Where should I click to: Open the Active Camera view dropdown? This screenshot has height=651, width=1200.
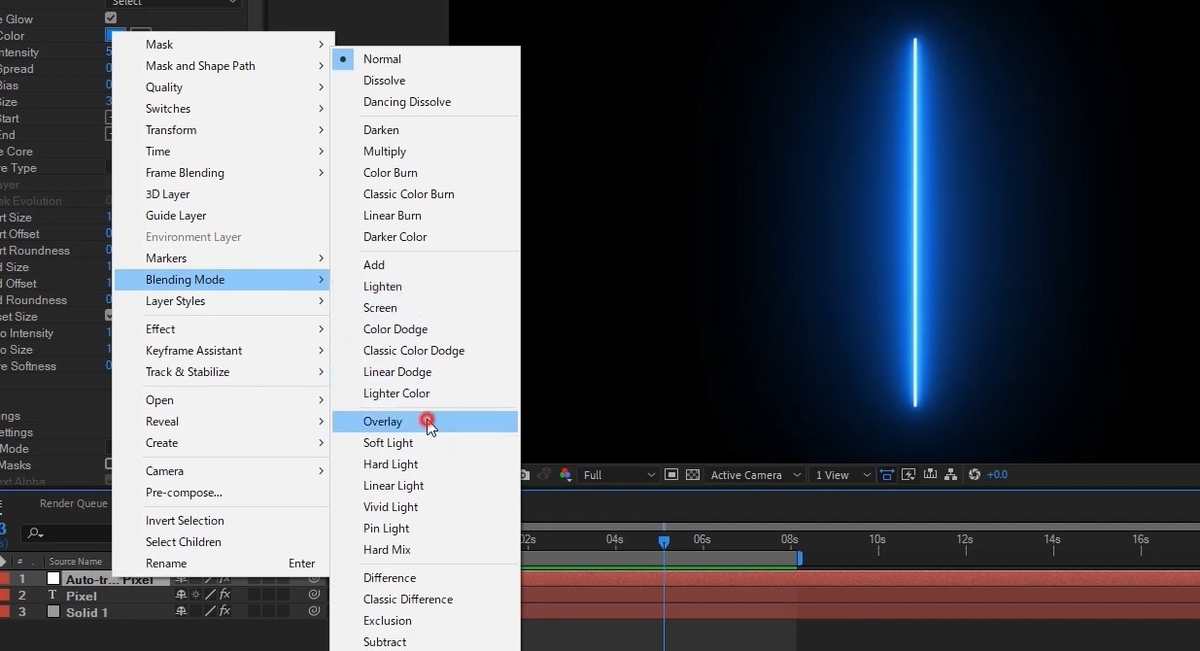[x=755, y=475]
